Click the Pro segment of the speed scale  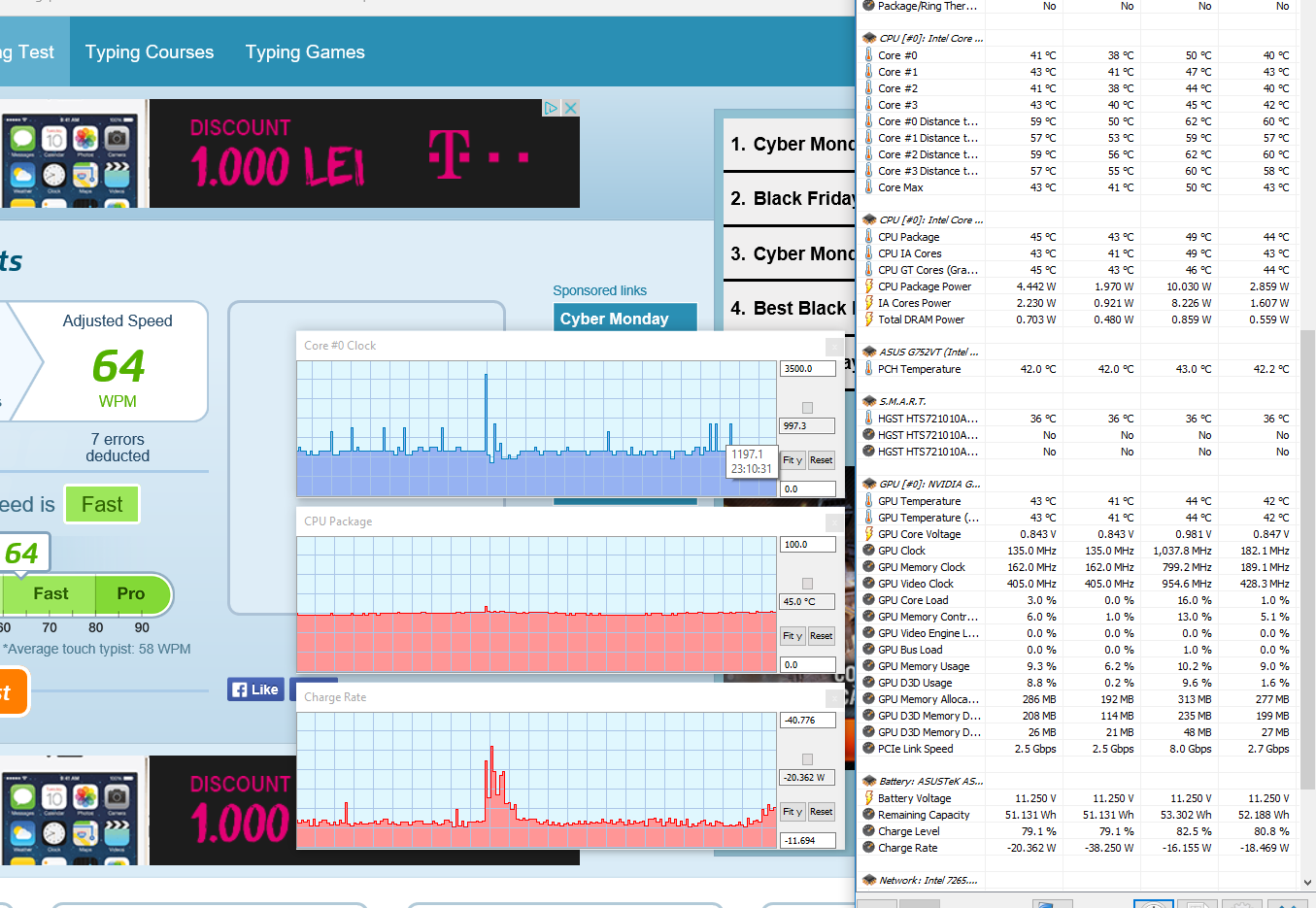tap(131, 593)
